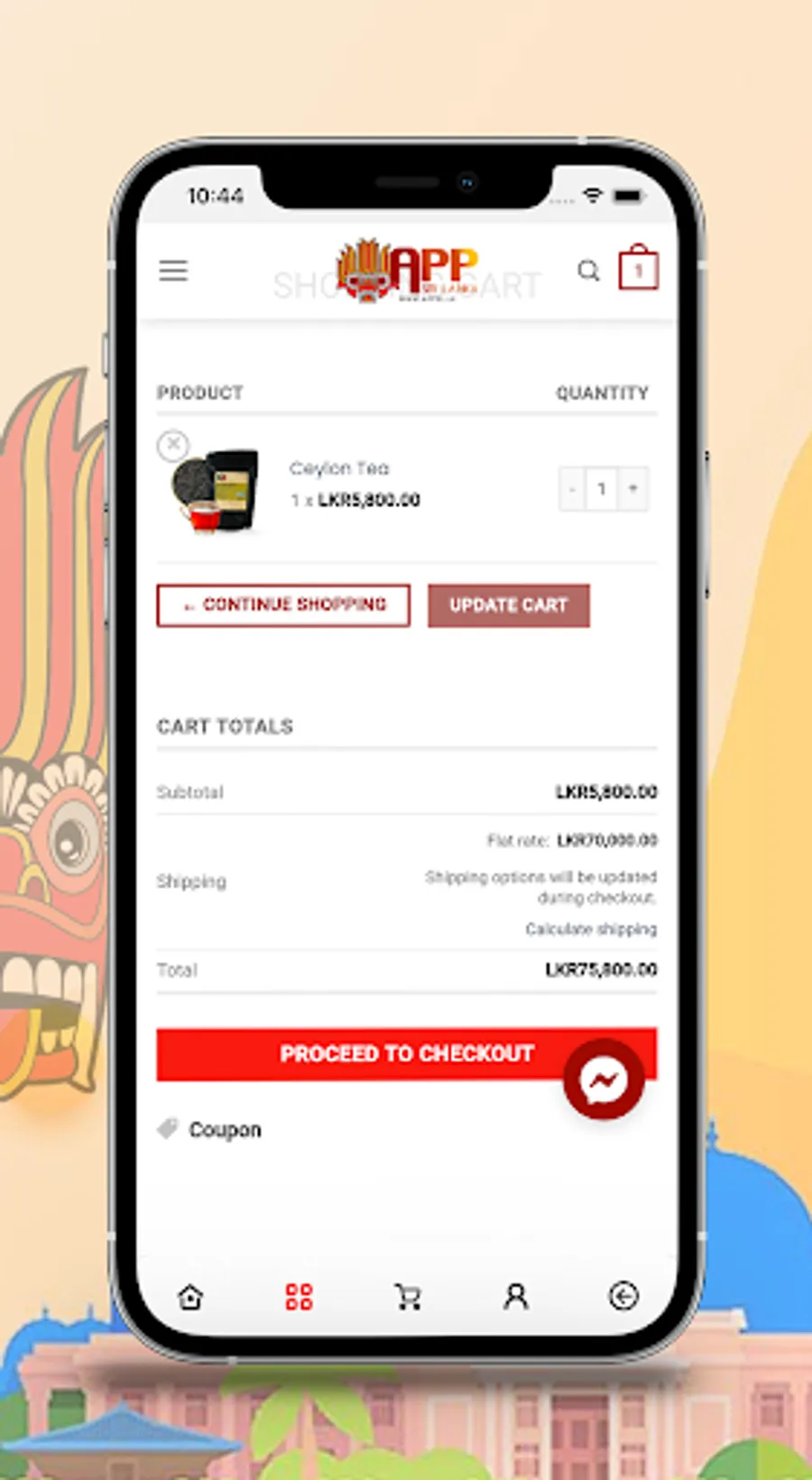Viewport: 812px width, 1480px height.
Task: Select the quantity number field
Action: point(602,489)
